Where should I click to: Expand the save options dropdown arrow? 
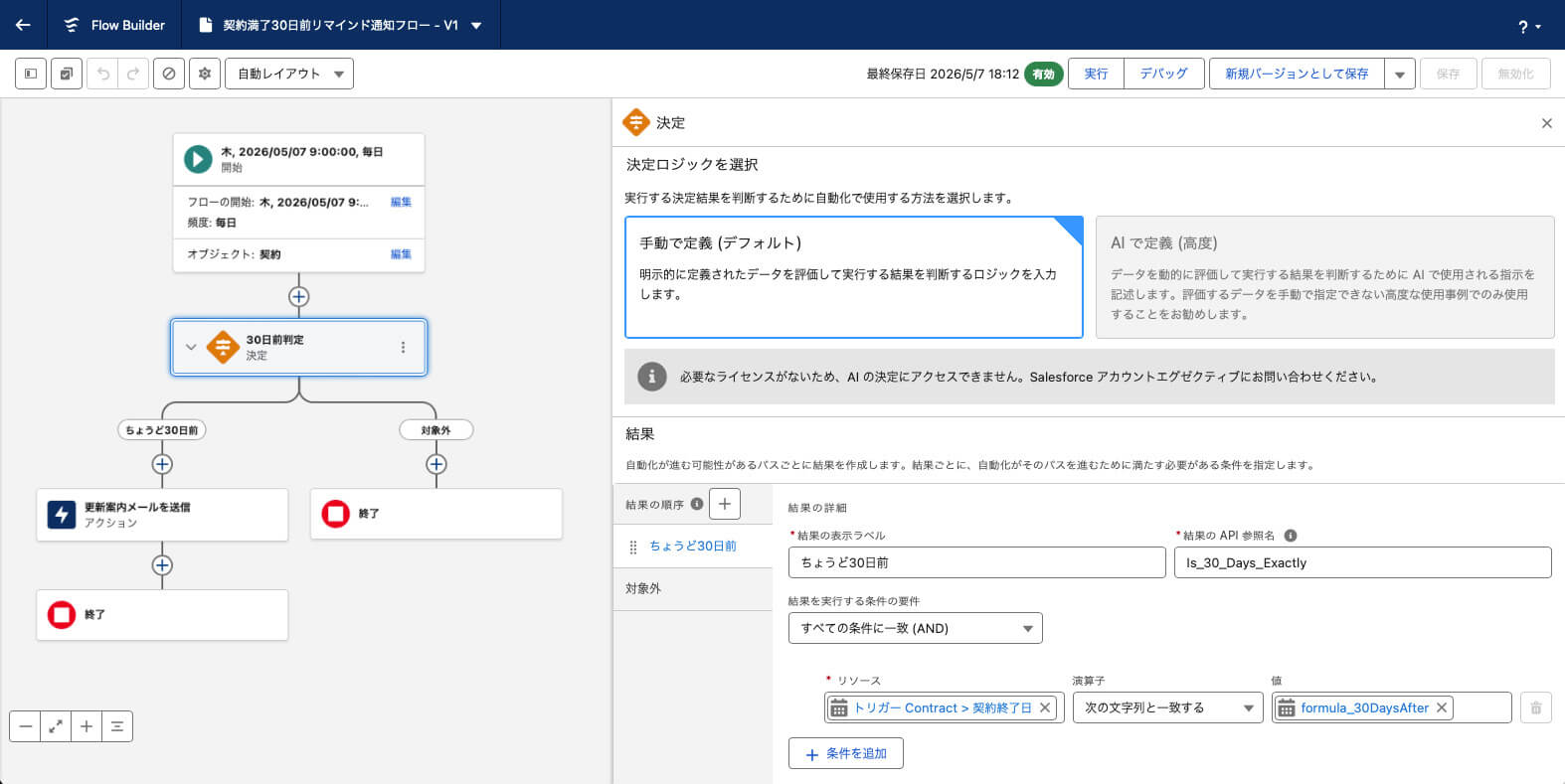(x=1400, y=74)
